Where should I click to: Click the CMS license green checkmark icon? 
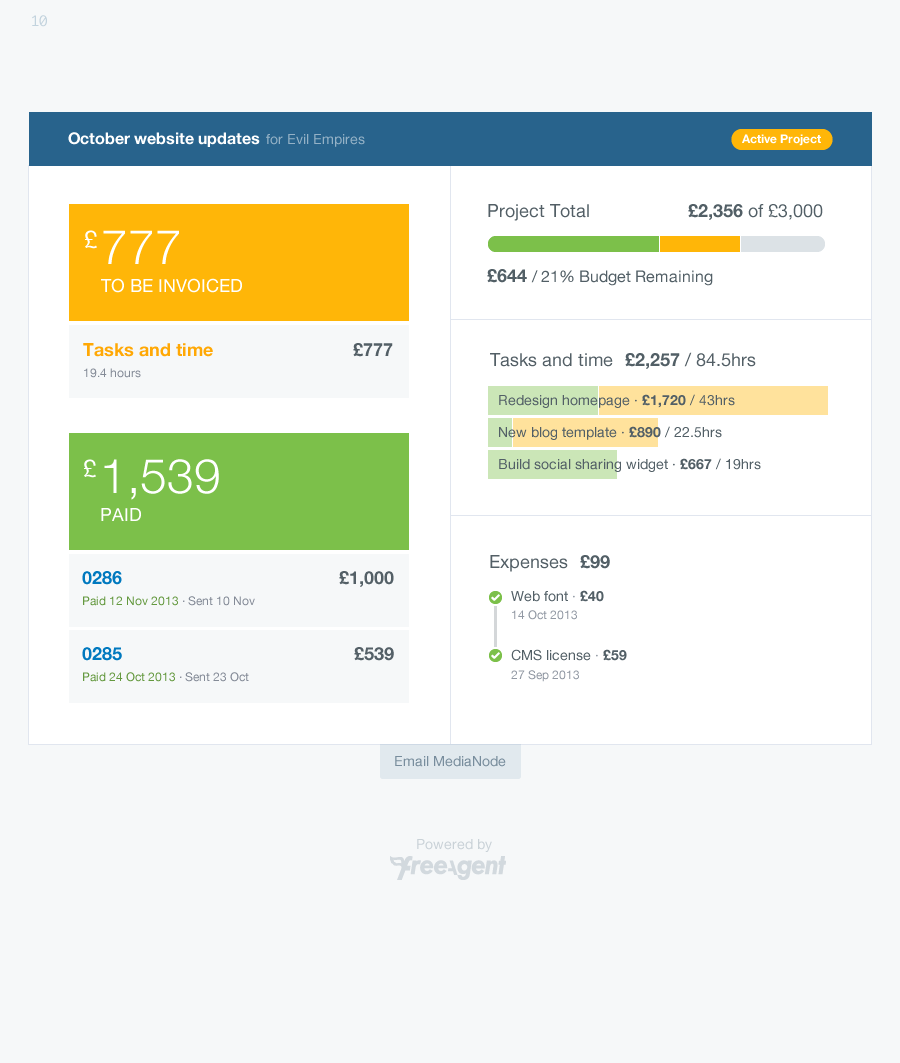tap(495, 656)
